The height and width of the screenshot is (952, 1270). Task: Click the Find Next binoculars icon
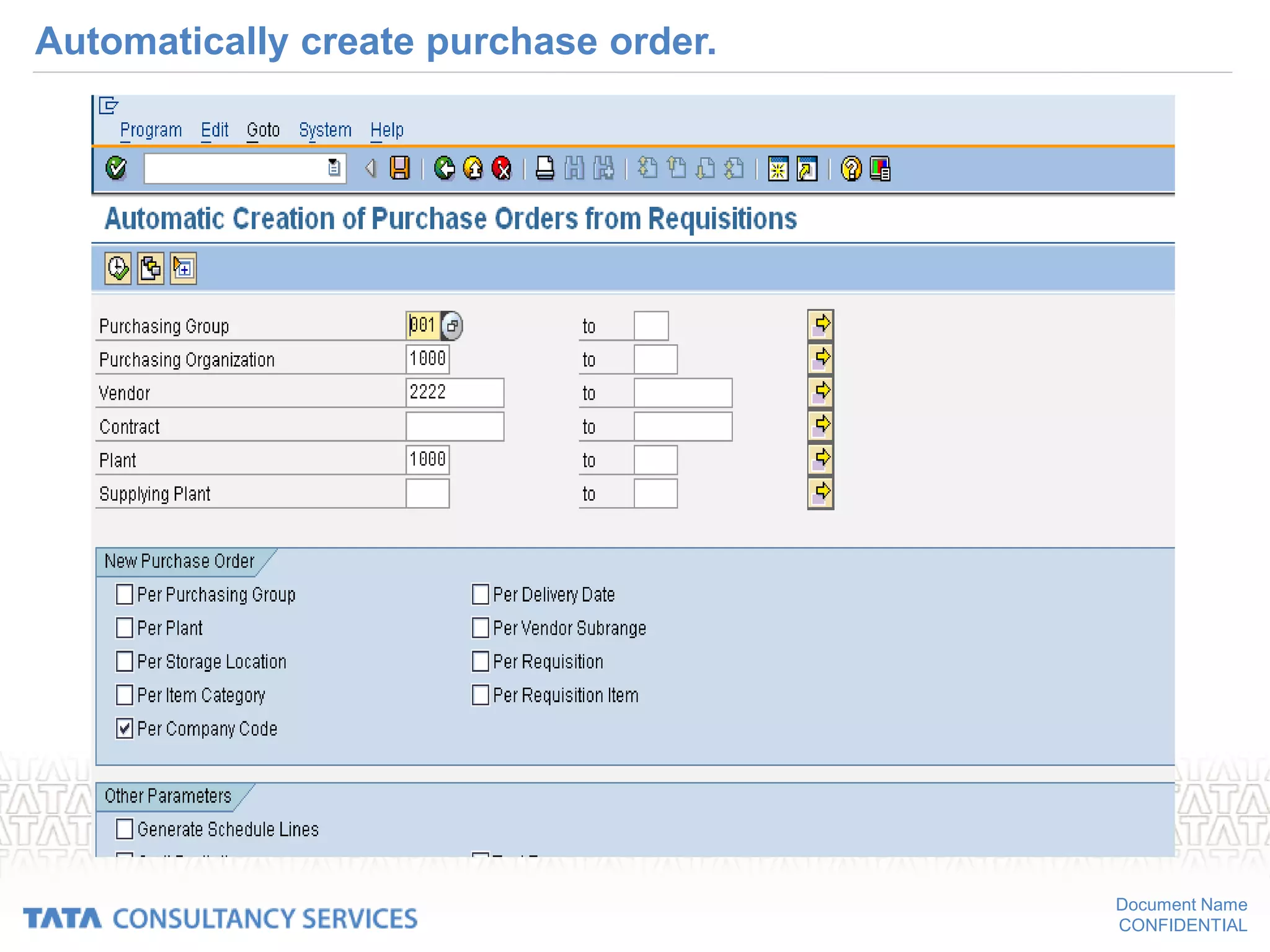[604, 168]
